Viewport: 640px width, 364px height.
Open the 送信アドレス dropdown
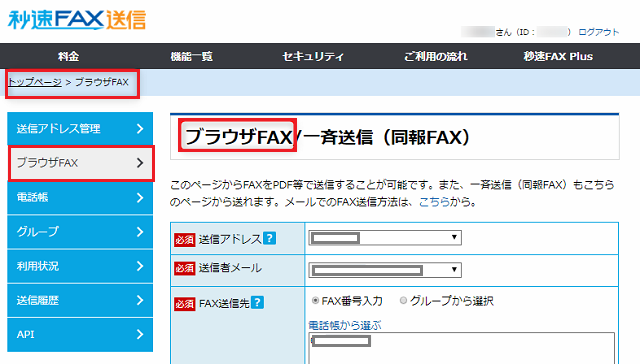(x=385, y=238)
